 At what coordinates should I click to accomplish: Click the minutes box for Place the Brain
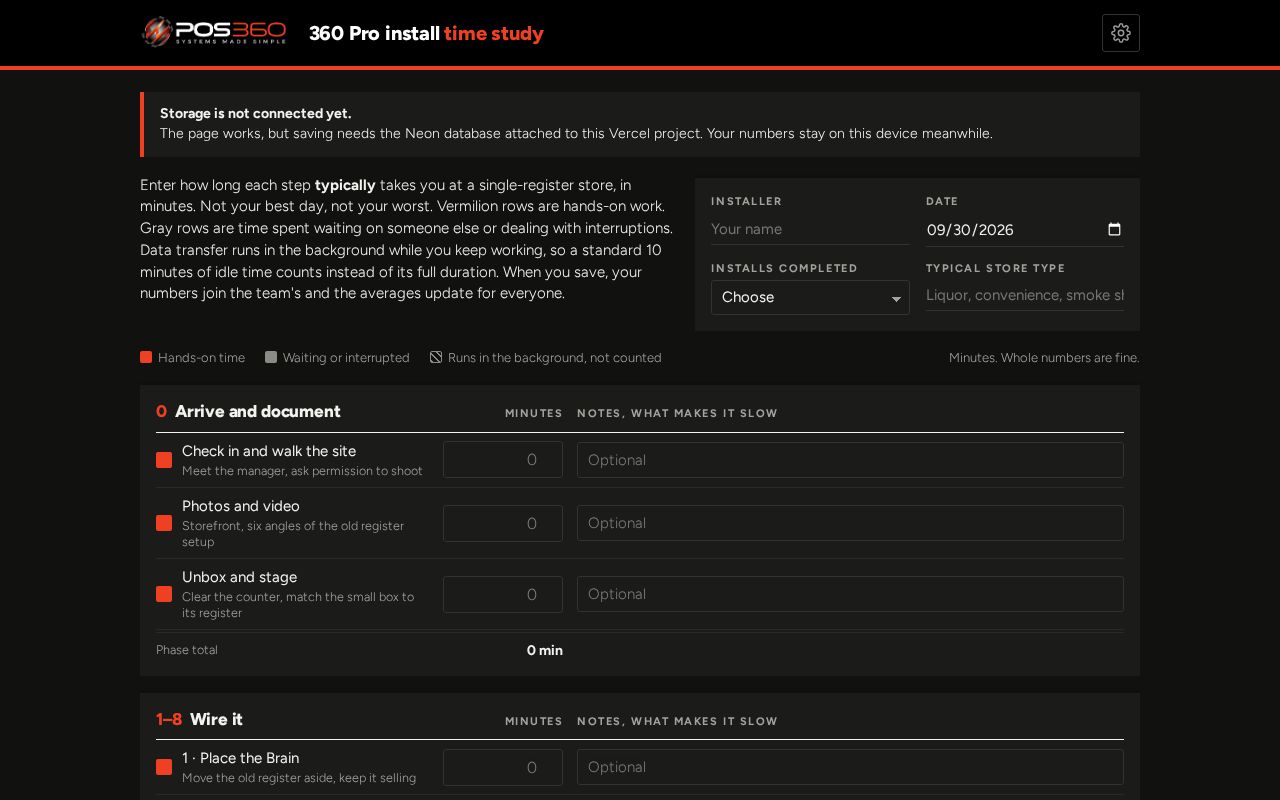coord(503,767)
